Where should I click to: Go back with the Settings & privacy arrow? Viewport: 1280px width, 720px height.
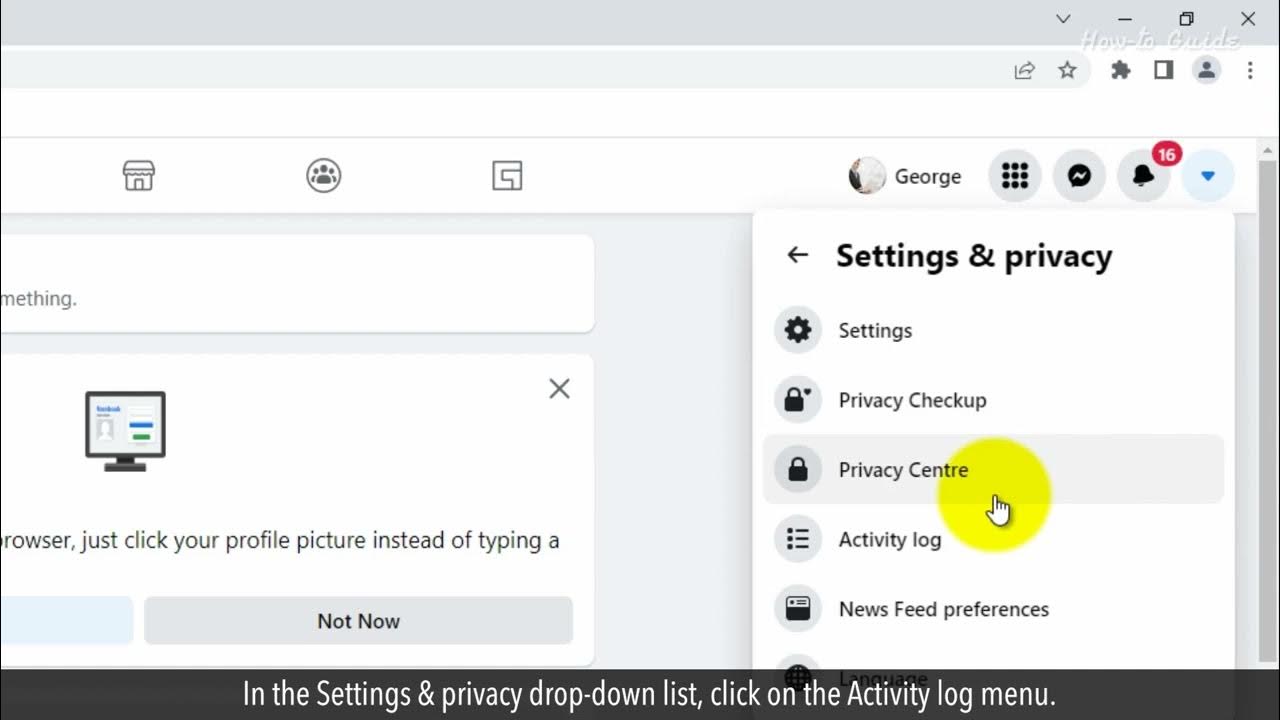coord(797,255)
